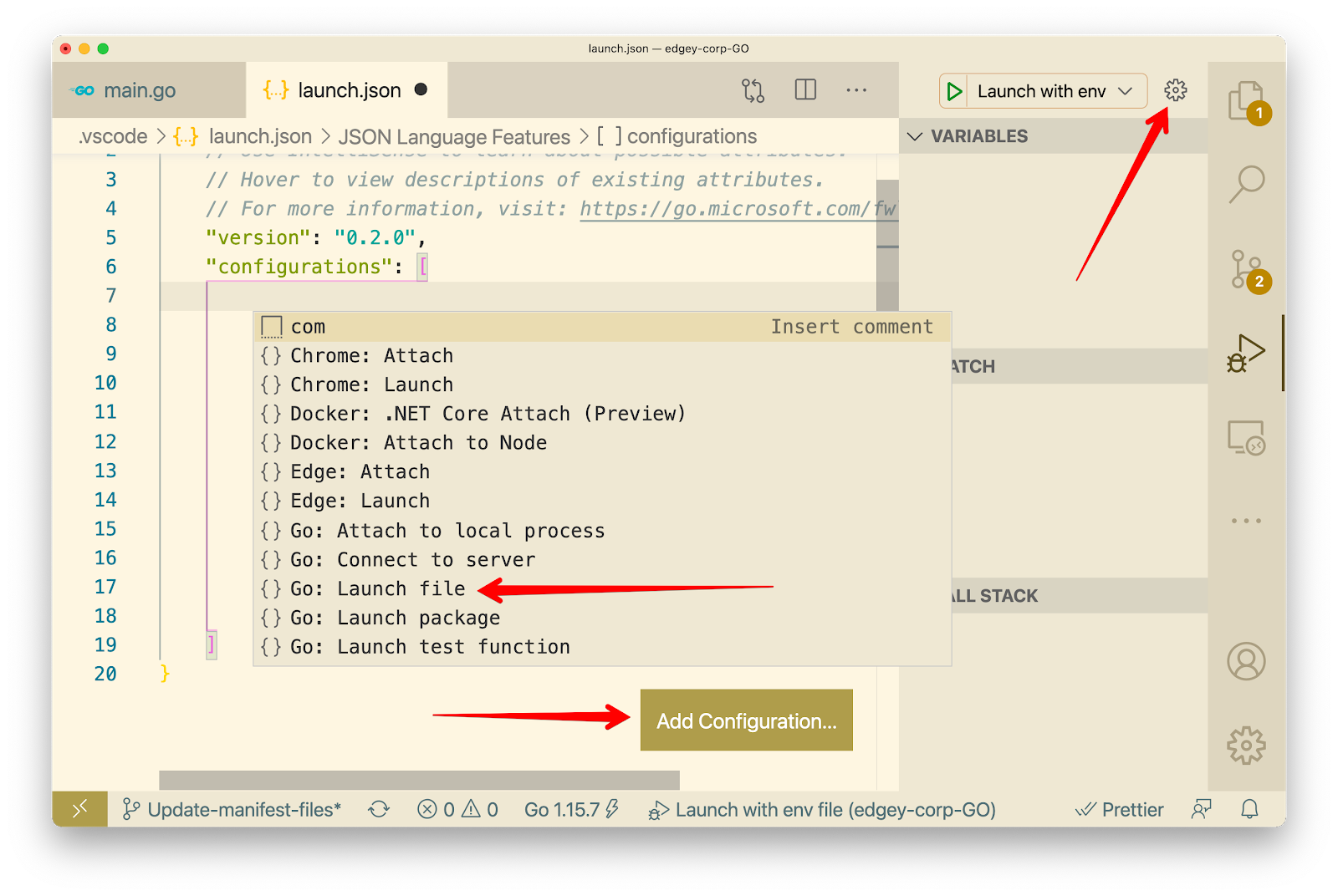The width and height of the screenshot is (1338, 896).
Task: Open Manage gear in activity bar
Action: tap(1246, 745)
